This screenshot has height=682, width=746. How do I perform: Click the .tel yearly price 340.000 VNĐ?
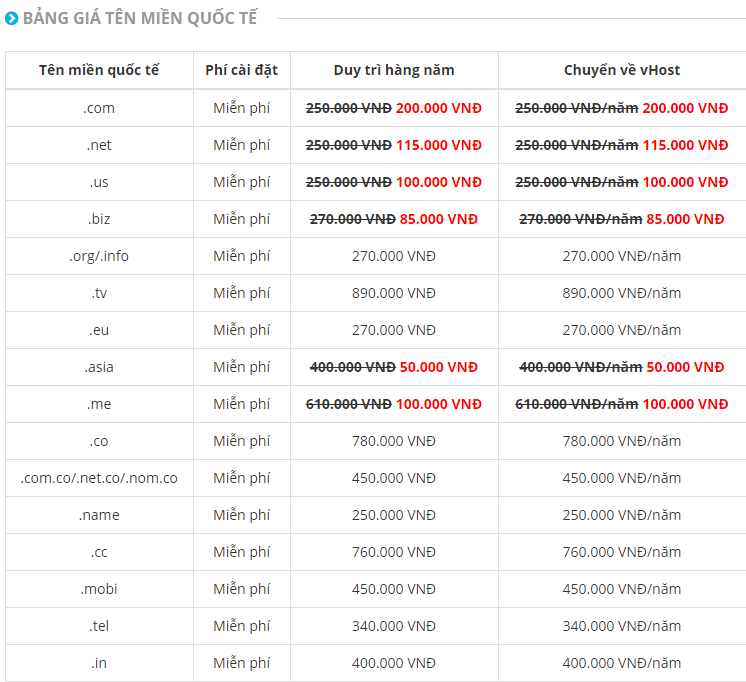coord(394,626)
